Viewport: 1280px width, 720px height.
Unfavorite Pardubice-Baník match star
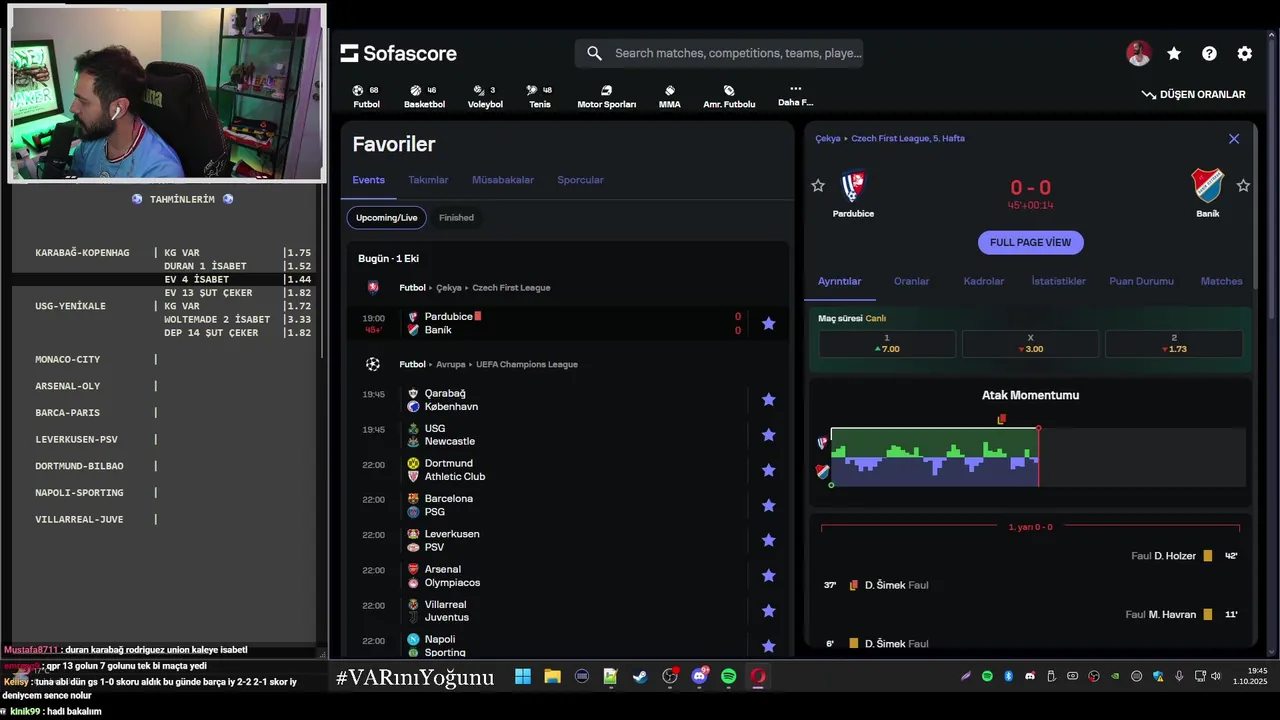(769, 323)
